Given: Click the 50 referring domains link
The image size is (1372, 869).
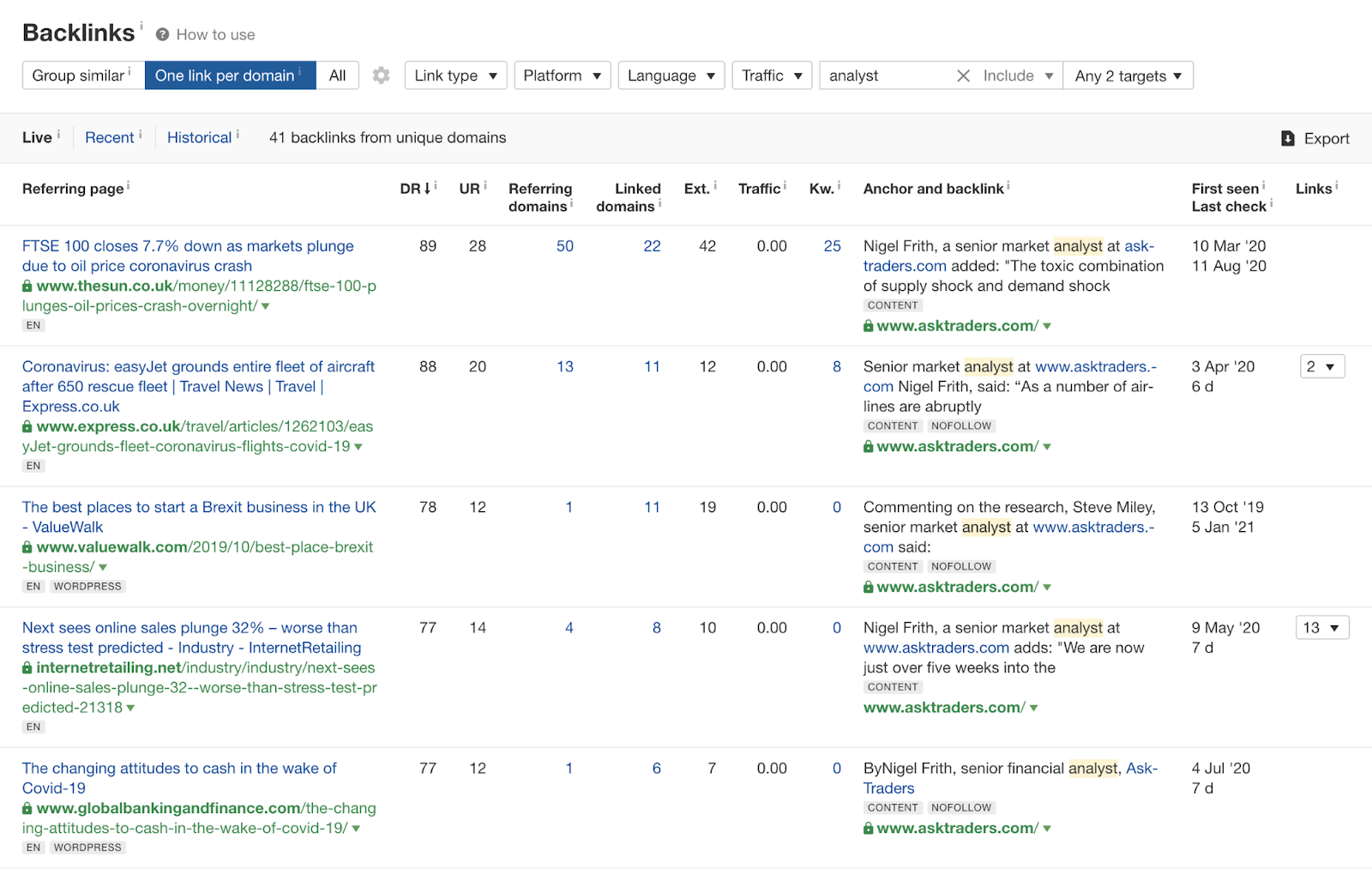Looking at the screenshot, I should point(564,246).
